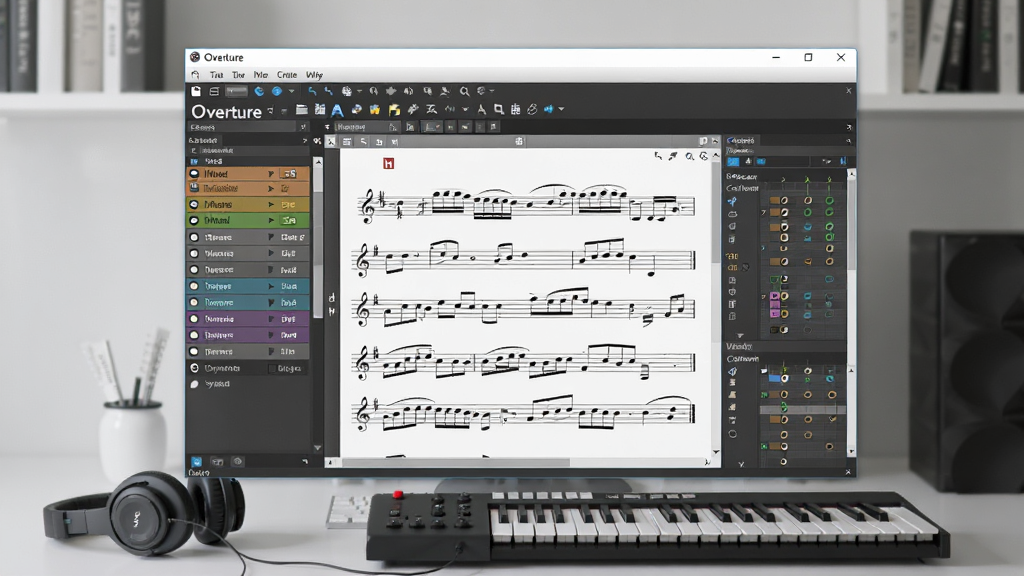Expand the play arrow on the green track

271,221
